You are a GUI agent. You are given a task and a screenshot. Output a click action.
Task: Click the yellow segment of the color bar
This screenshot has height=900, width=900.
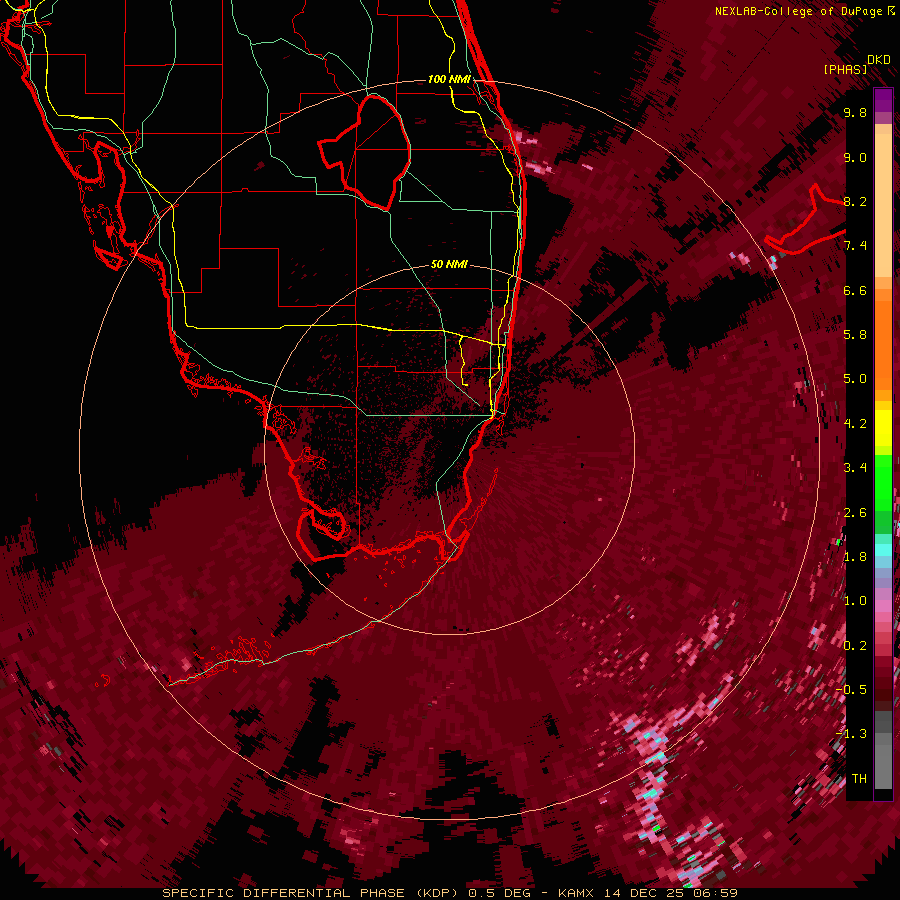(883, 429)
